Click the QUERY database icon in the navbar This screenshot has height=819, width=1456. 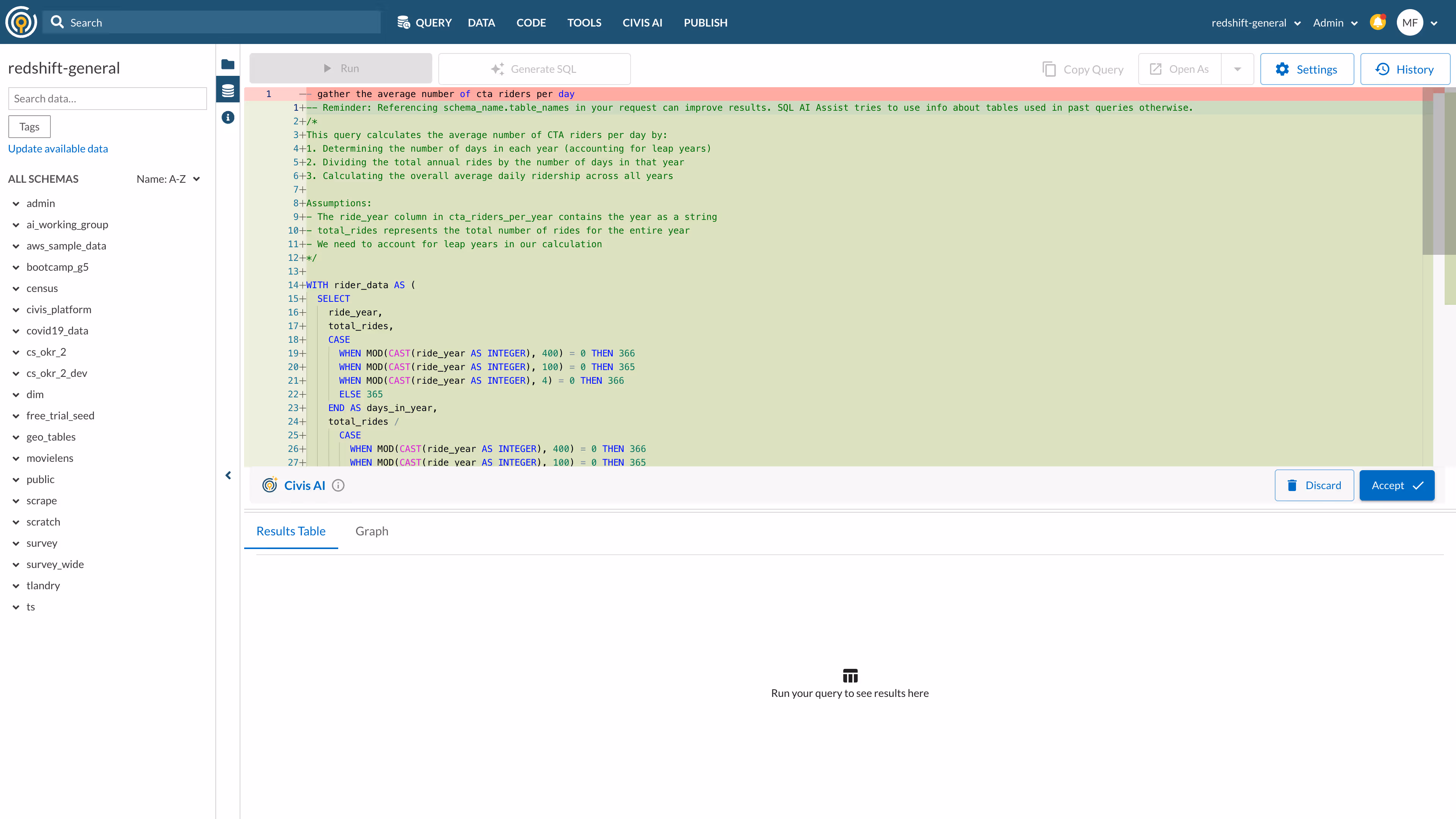click(403, 22)
